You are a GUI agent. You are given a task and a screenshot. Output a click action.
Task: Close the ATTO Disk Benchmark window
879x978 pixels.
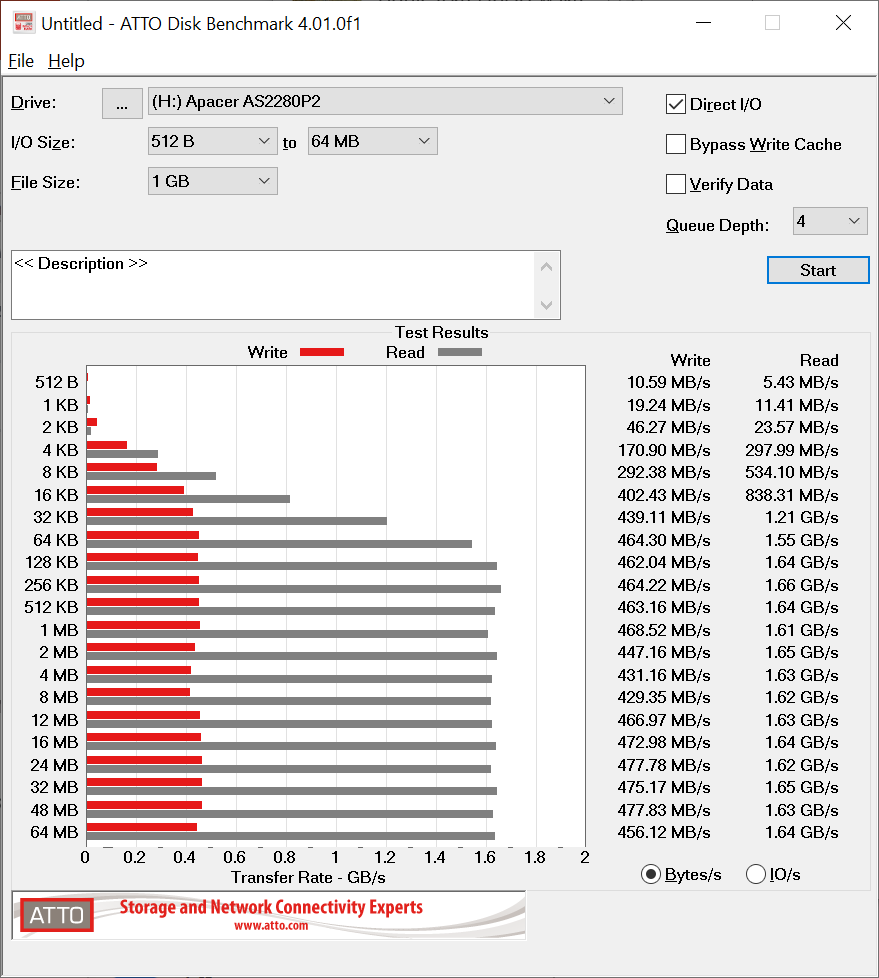(x=843, y=23)
